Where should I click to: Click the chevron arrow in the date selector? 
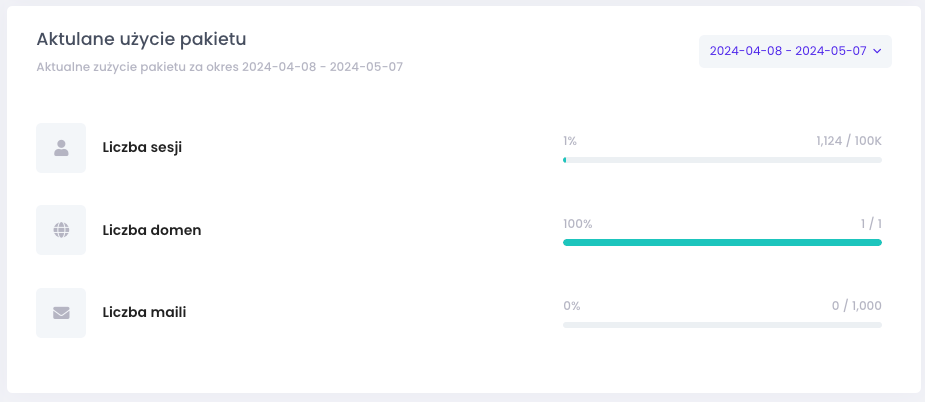pos(877,51)
